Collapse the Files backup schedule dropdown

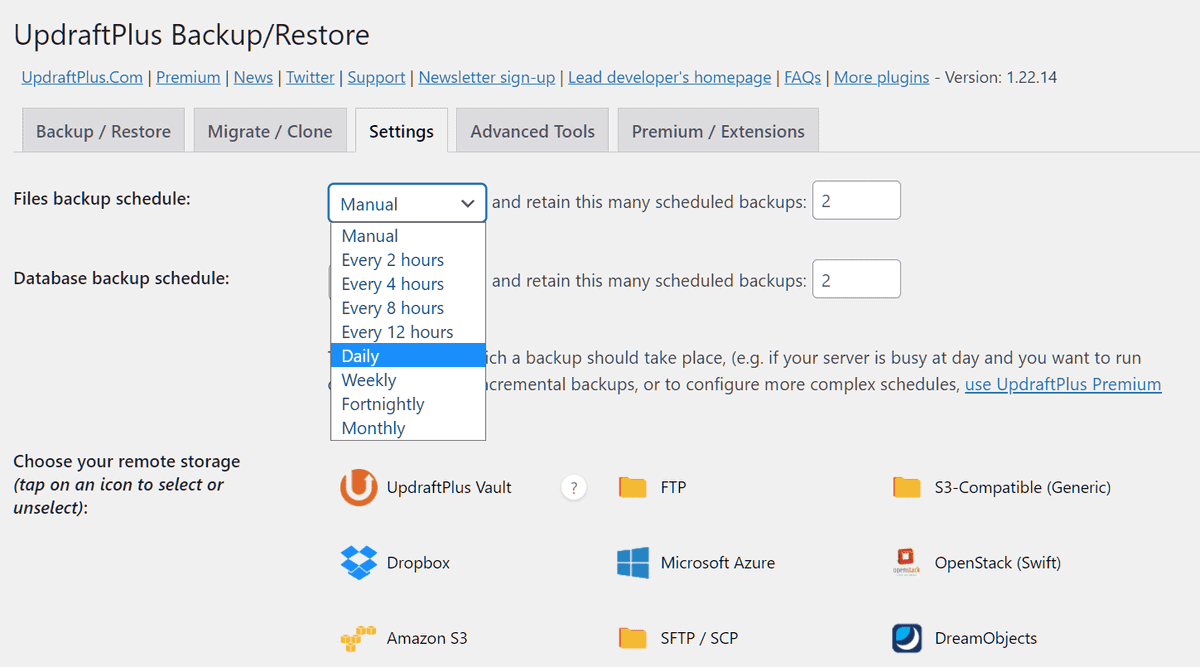(x=407, y=203)
